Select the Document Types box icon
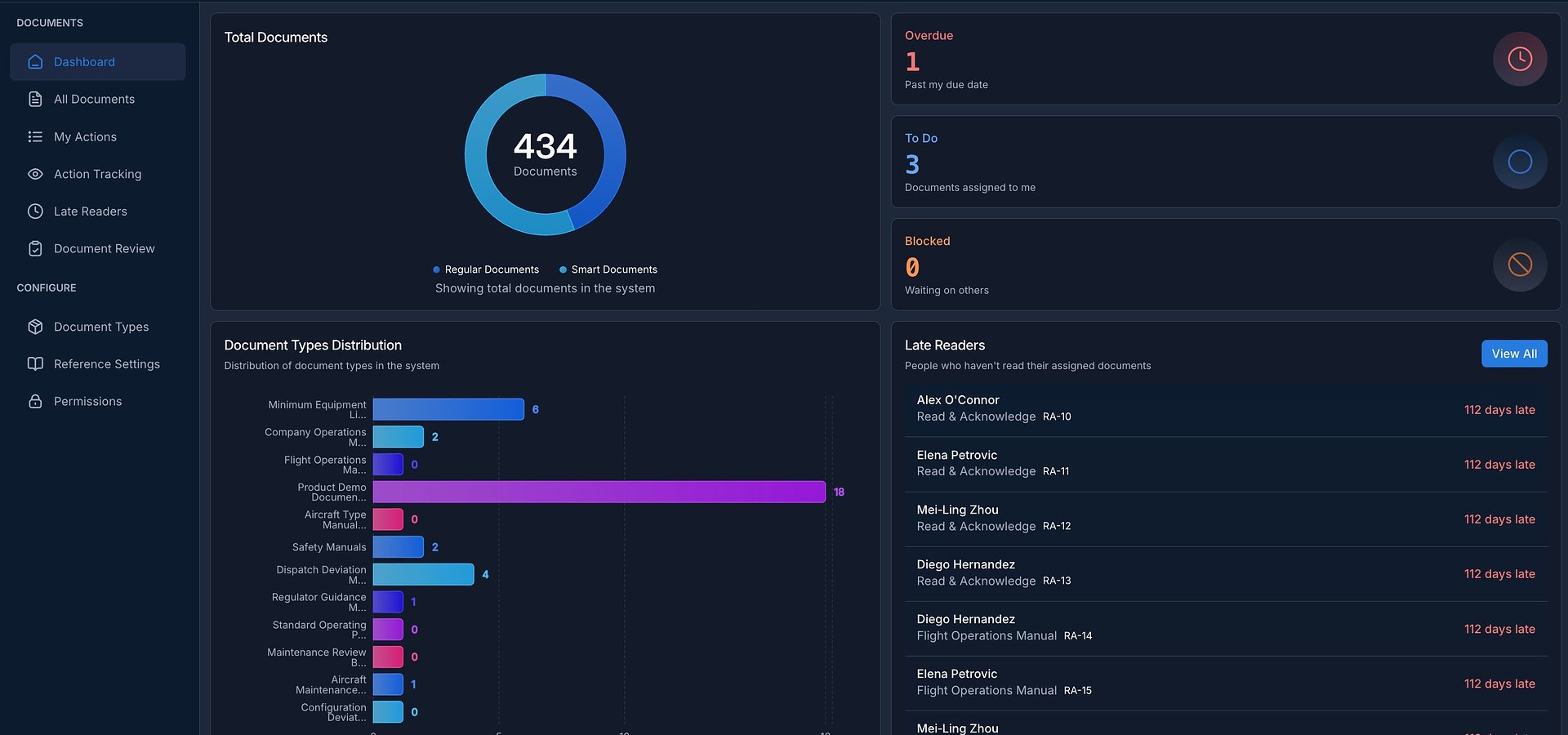The height and width of the screenshot is (735, 1568). pos(34,326)
